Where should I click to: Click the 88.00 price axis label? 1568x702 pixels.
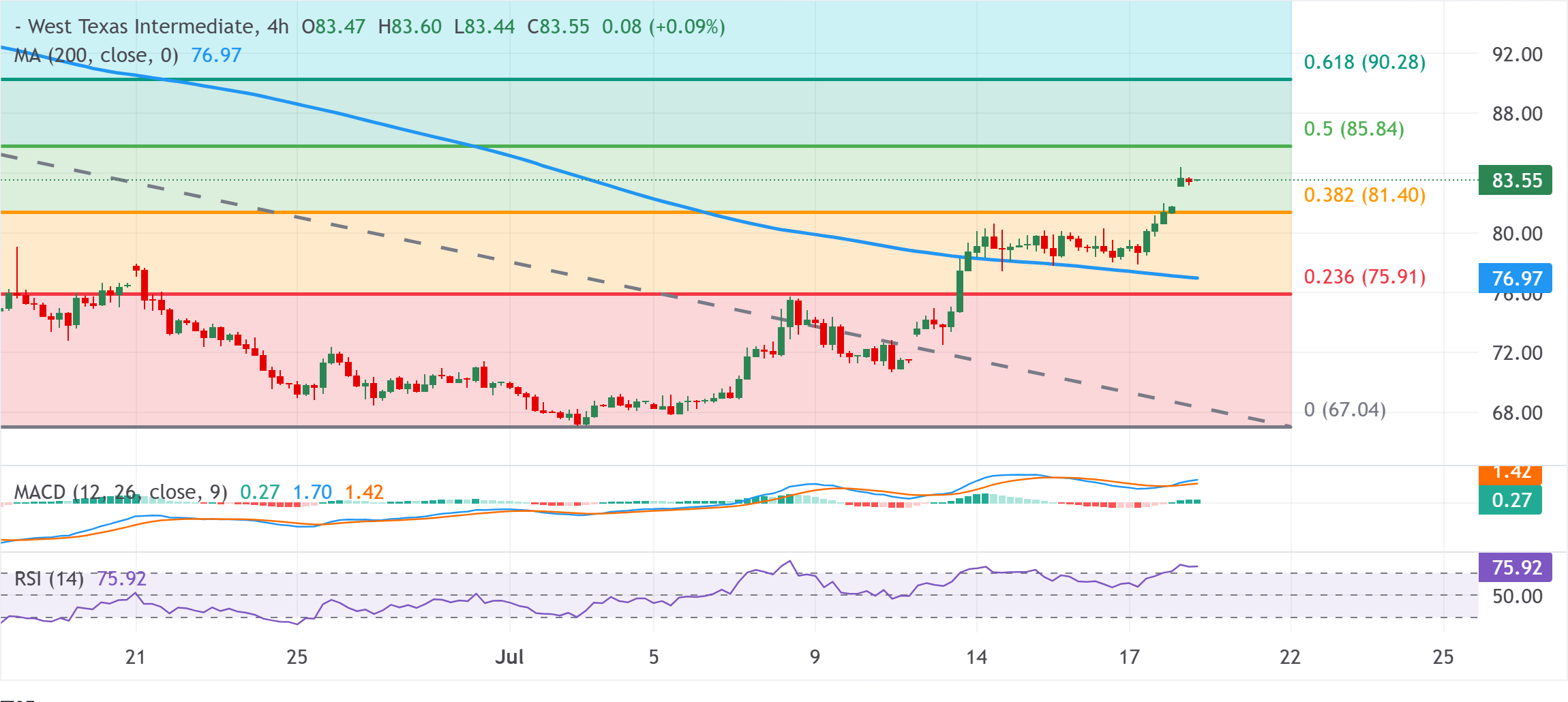(1518, 114)
